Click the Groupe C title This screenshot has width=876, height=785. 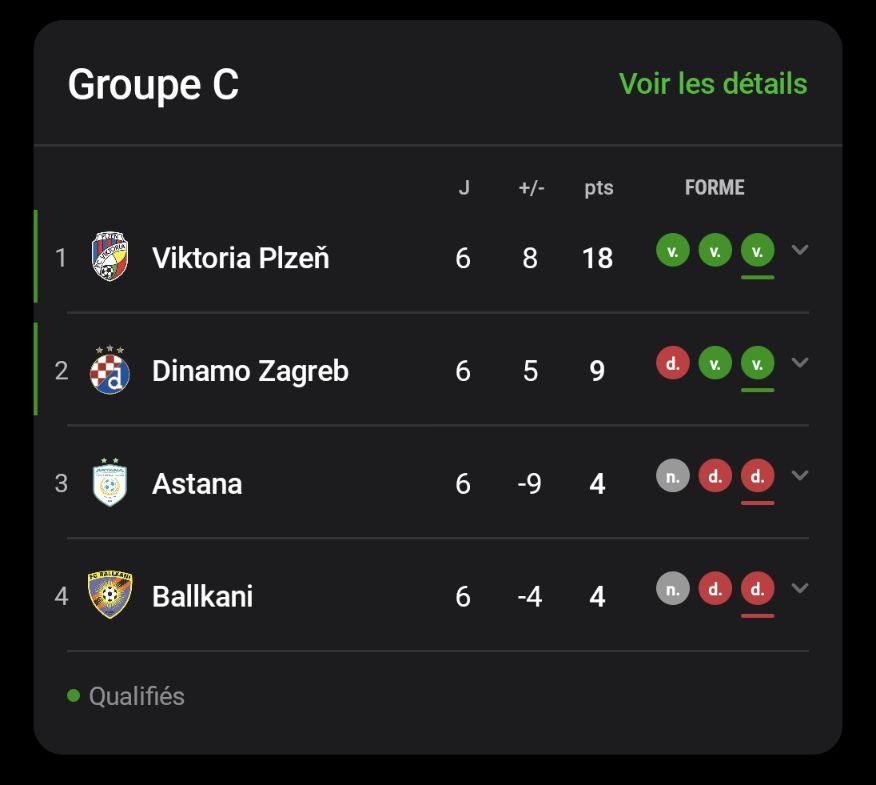pyautogui.click(x=153, y=85)
